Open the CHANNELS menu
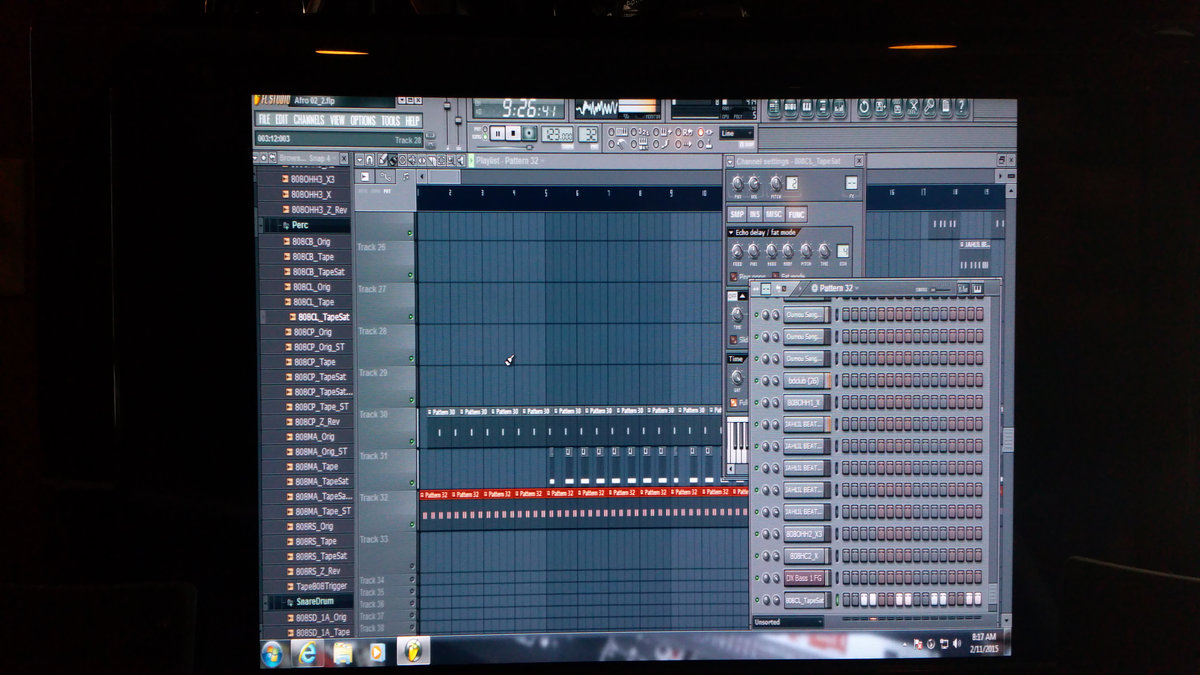Image resolution: width=1200 pixels, height=675 pixels. point(308,120)
